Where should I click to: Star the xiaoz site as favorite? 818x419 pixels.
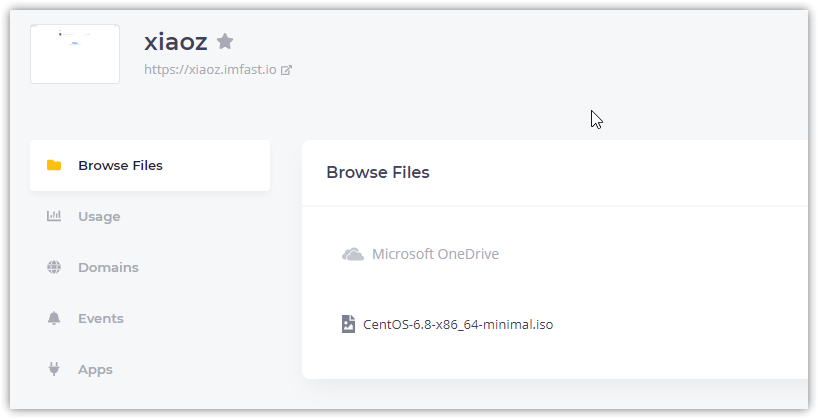click(x=225, y=41)
